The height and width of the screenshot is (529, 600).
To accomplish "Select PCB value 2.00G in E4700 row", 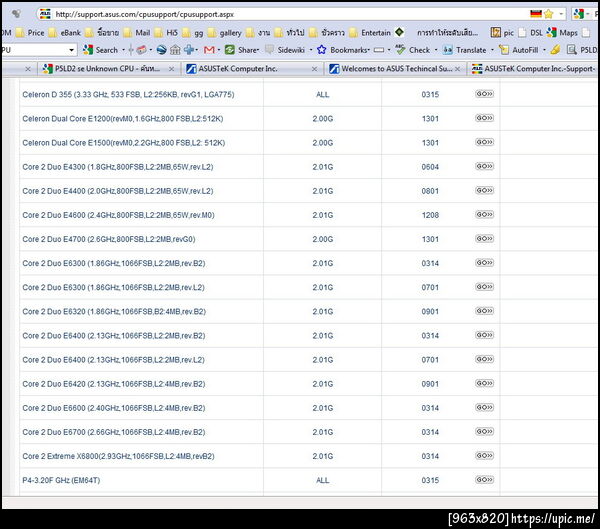I will (x=323, y=239).
